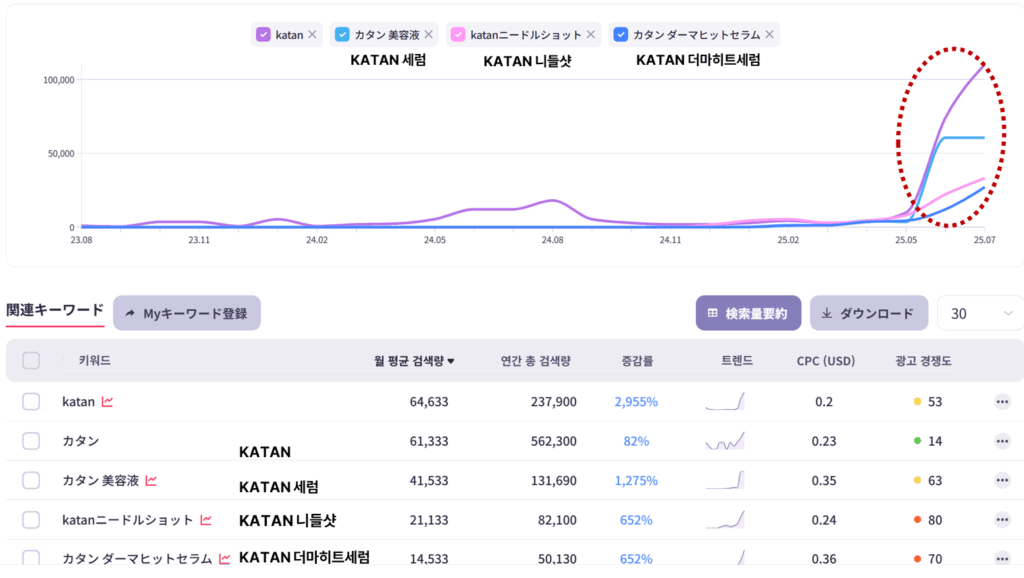Click the カタン ダーマヒットセラム keyword in table
The height and width of the screenshot is (578, 1024).
[x=137, y=558]
